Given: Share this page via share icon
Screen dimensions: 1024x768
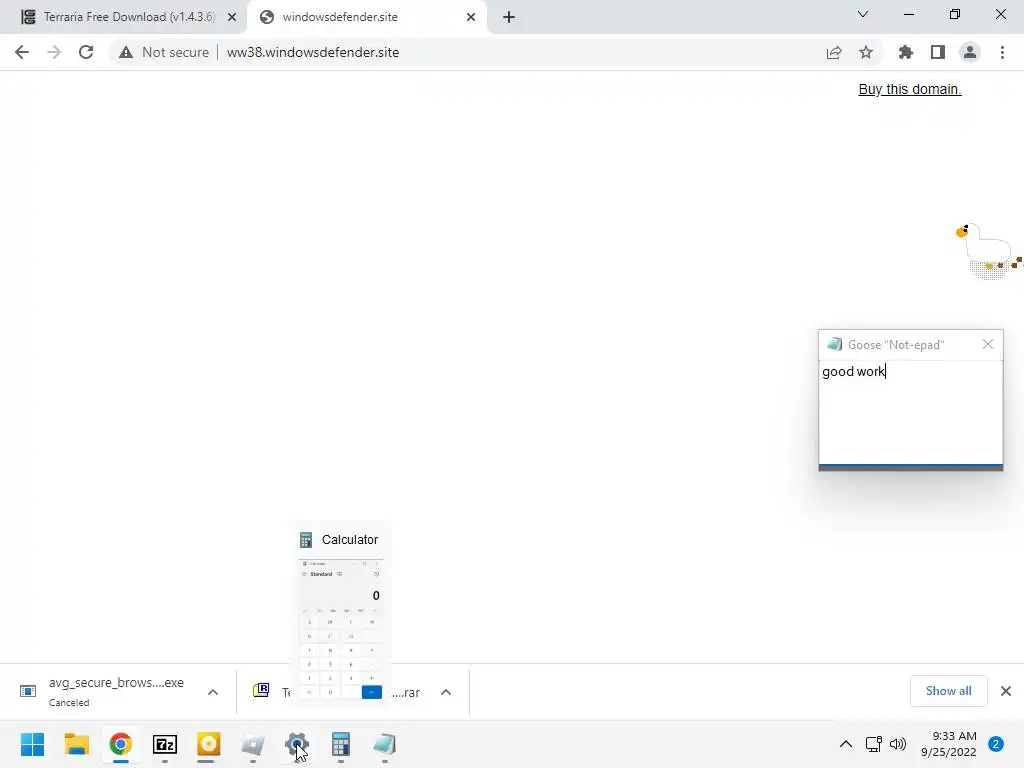Looking at the screenshot, I should click(833, 52).
